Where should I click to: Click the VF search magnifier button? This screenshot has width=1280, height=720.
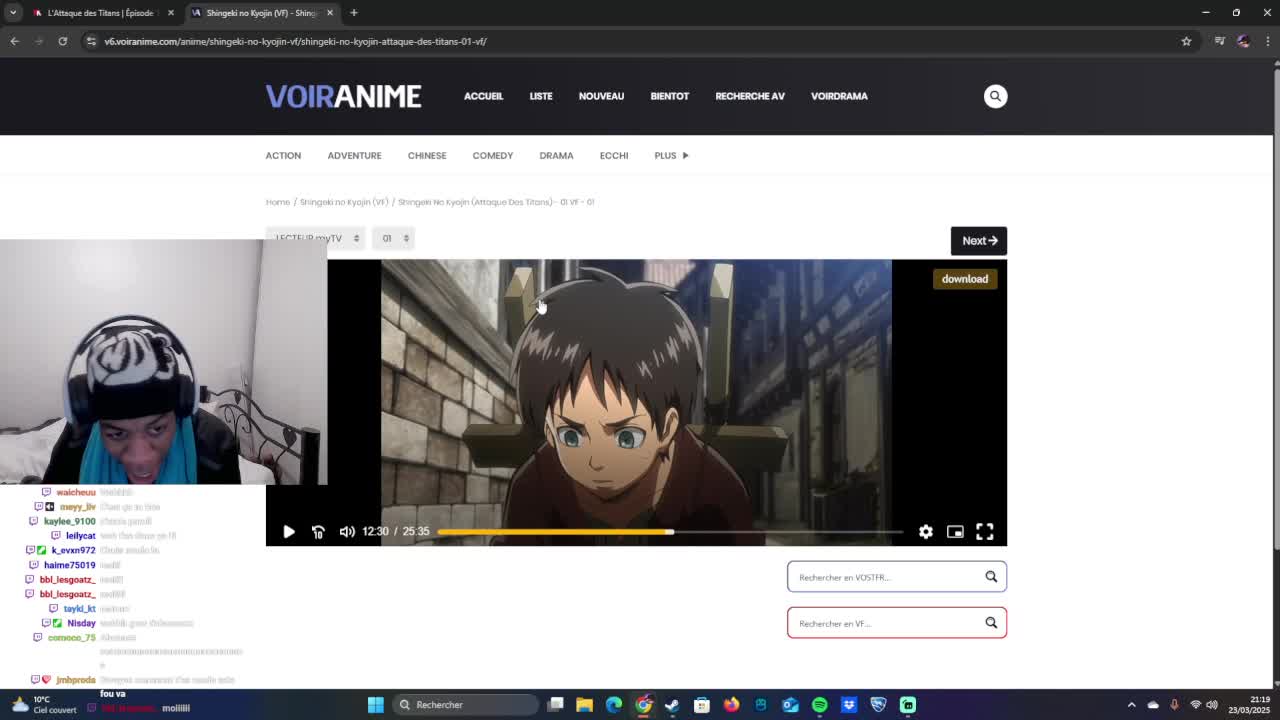tap(991, 623)
